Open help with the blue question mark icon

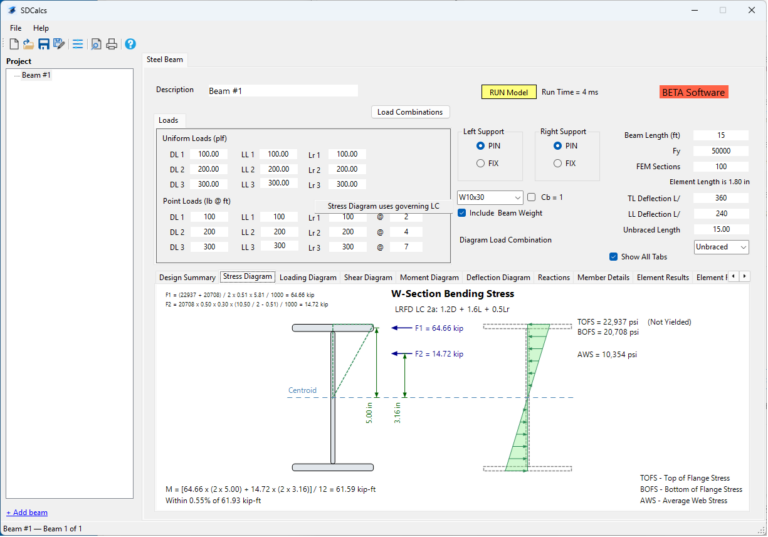130,44
